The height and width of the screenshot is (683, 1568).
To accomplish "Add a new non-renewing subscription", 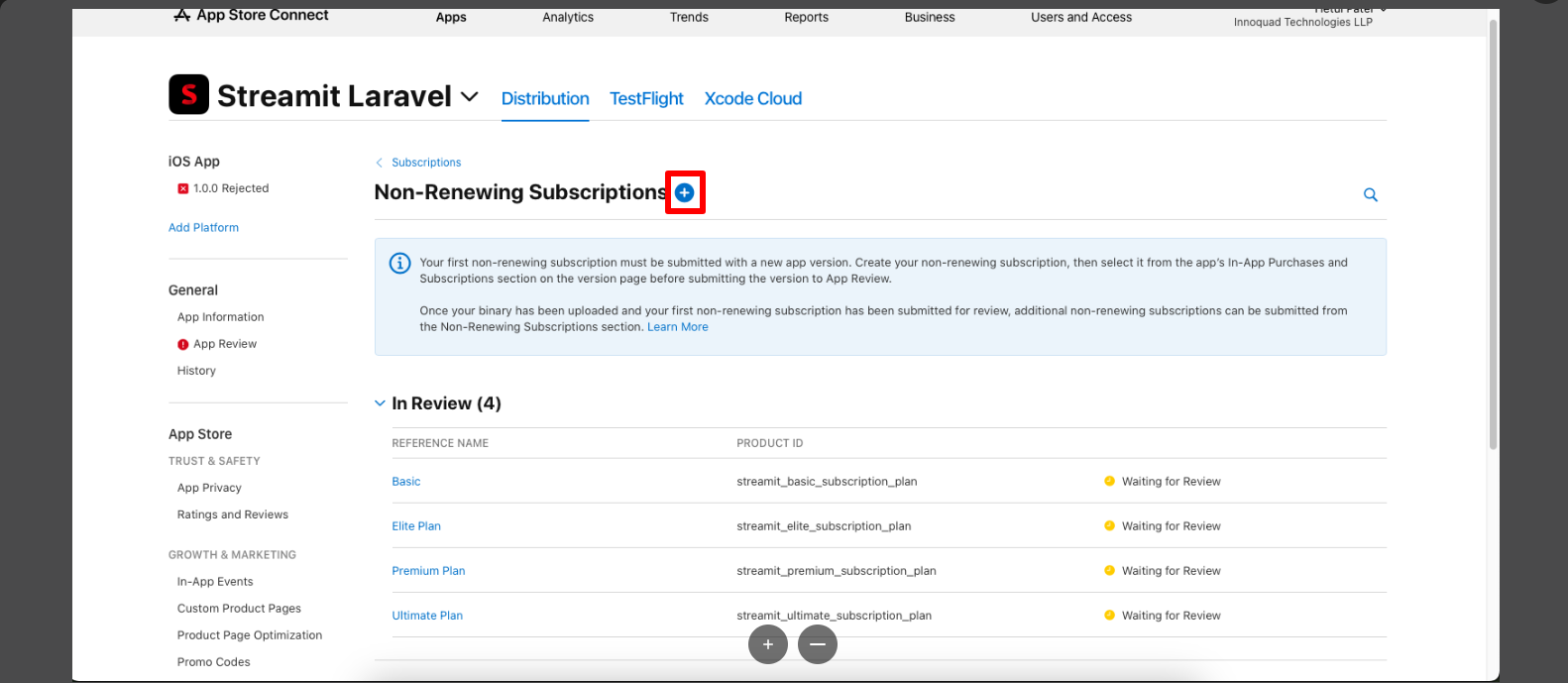I will point(685,192).
